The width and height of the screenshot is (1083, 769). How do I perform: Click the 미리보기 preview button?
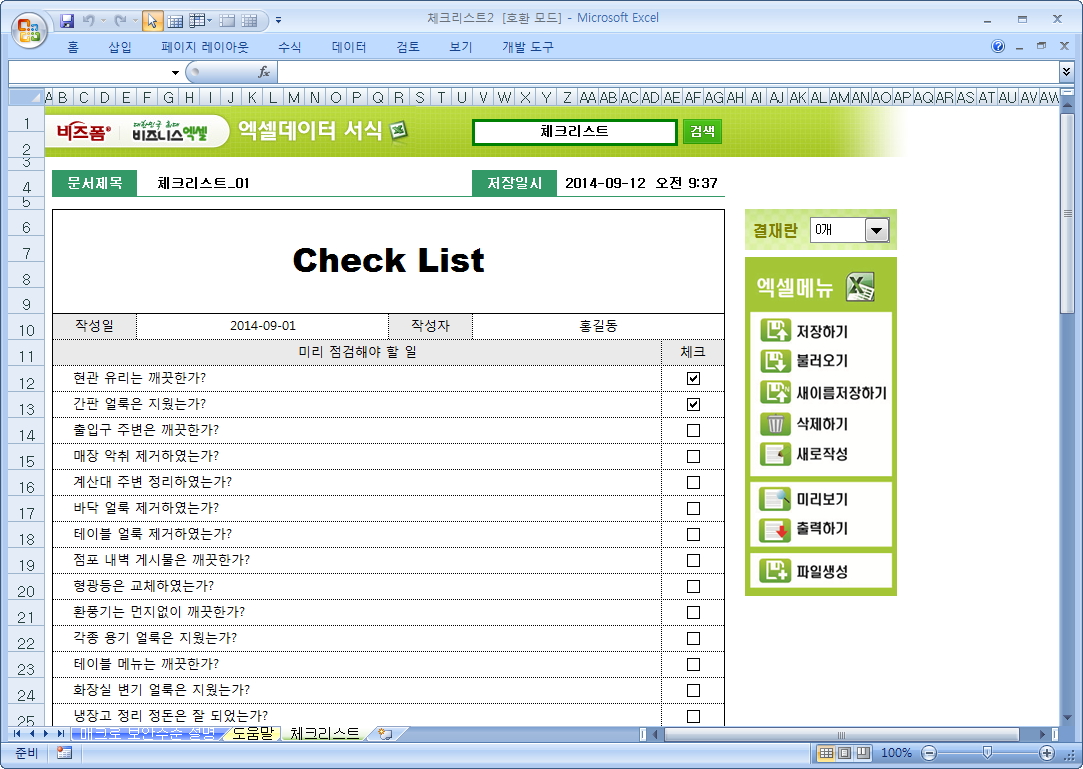click(x=805, y=499)
